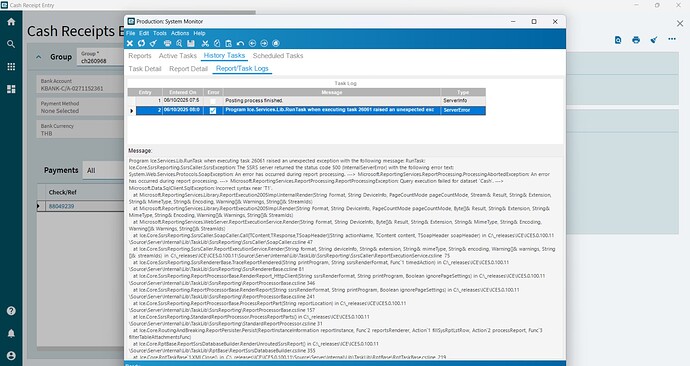Open the check reference link 88049239
Viewport: 690px width, 366px height.
click(x=62, y=206)
